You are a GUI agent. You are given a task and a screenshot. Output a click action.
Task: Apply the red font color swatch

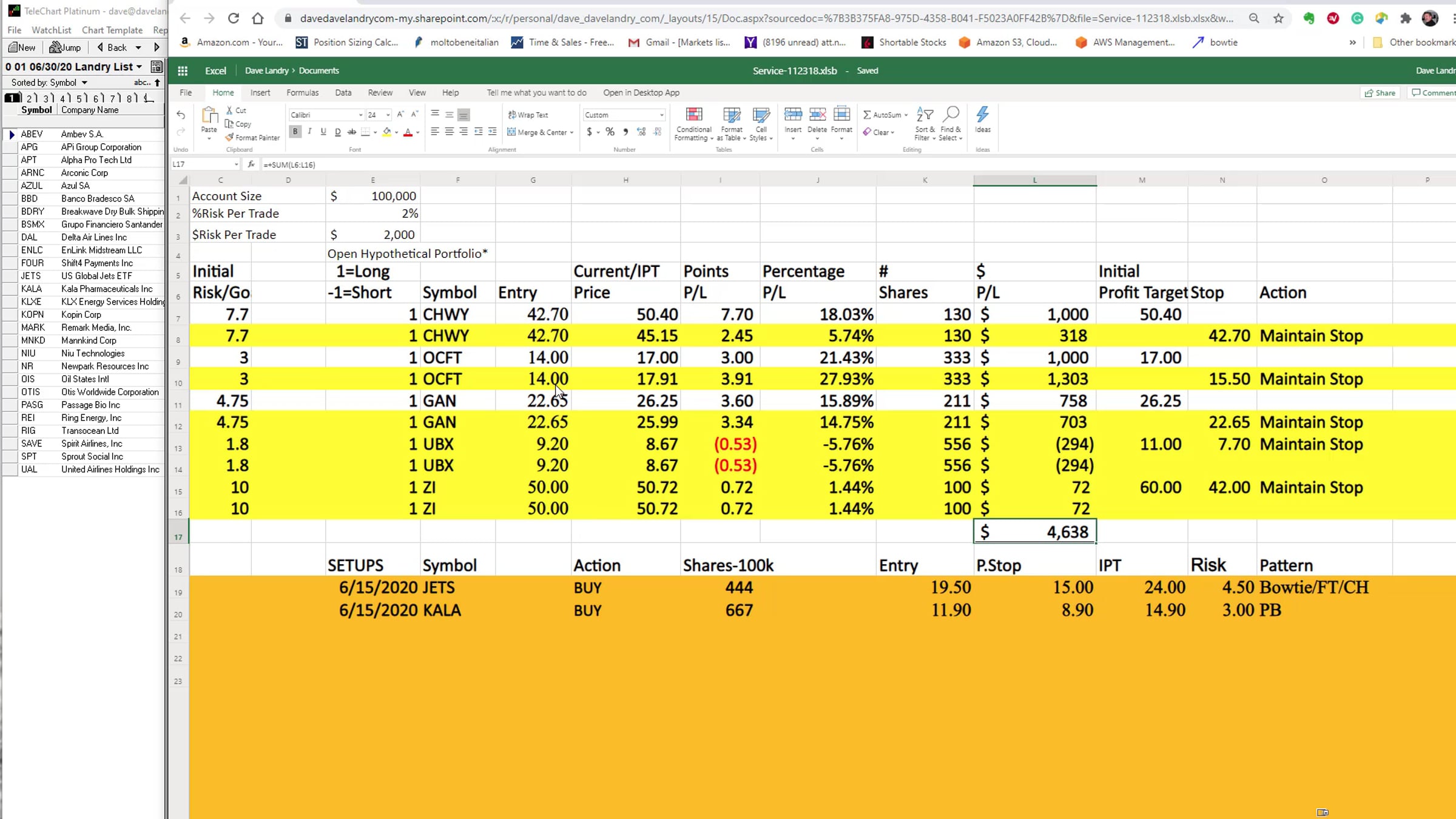408,132
